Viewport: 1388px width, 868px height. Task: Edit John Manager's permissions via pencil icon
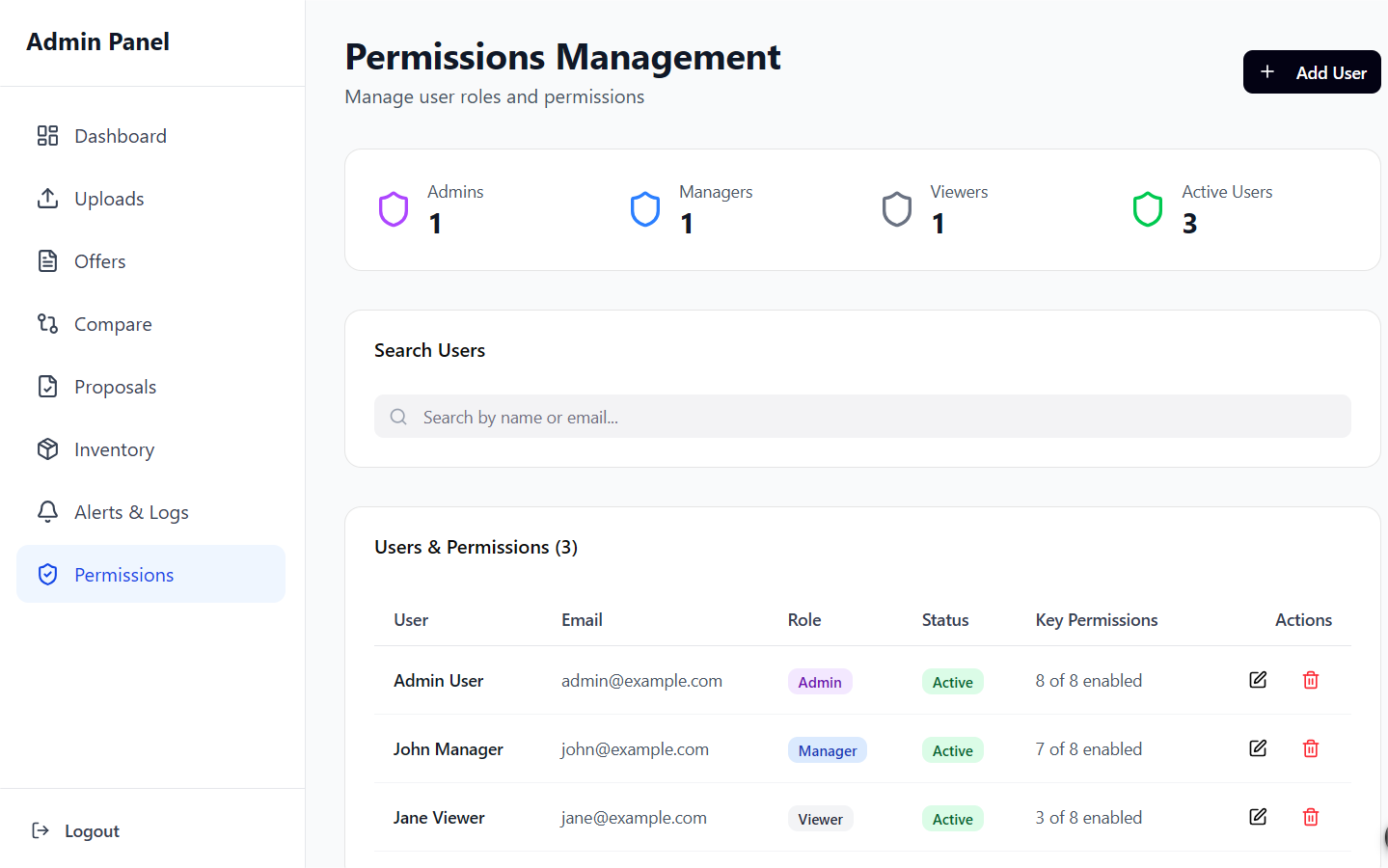pos(1258,748)
